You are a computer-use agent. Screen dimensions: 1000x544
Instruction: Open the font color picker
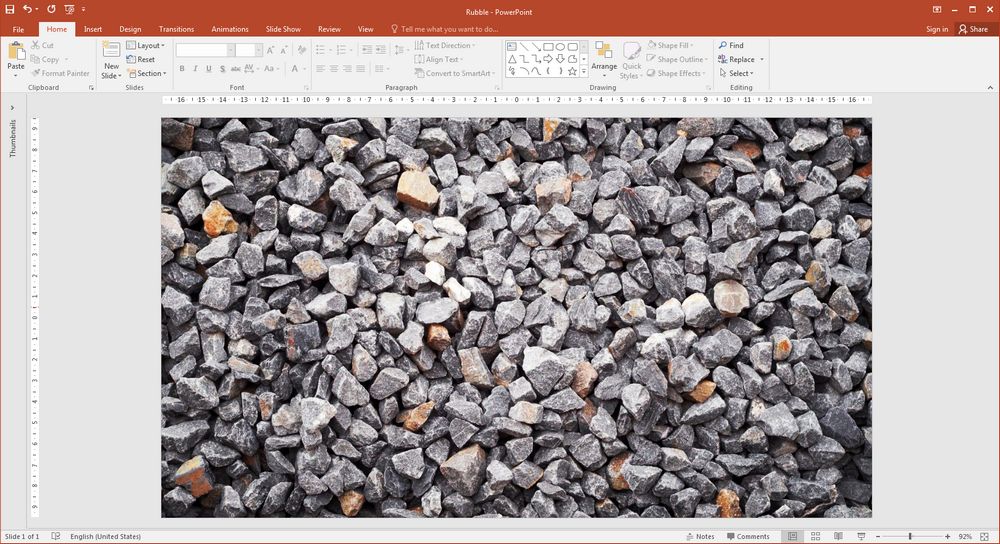[x=297, y=68]
